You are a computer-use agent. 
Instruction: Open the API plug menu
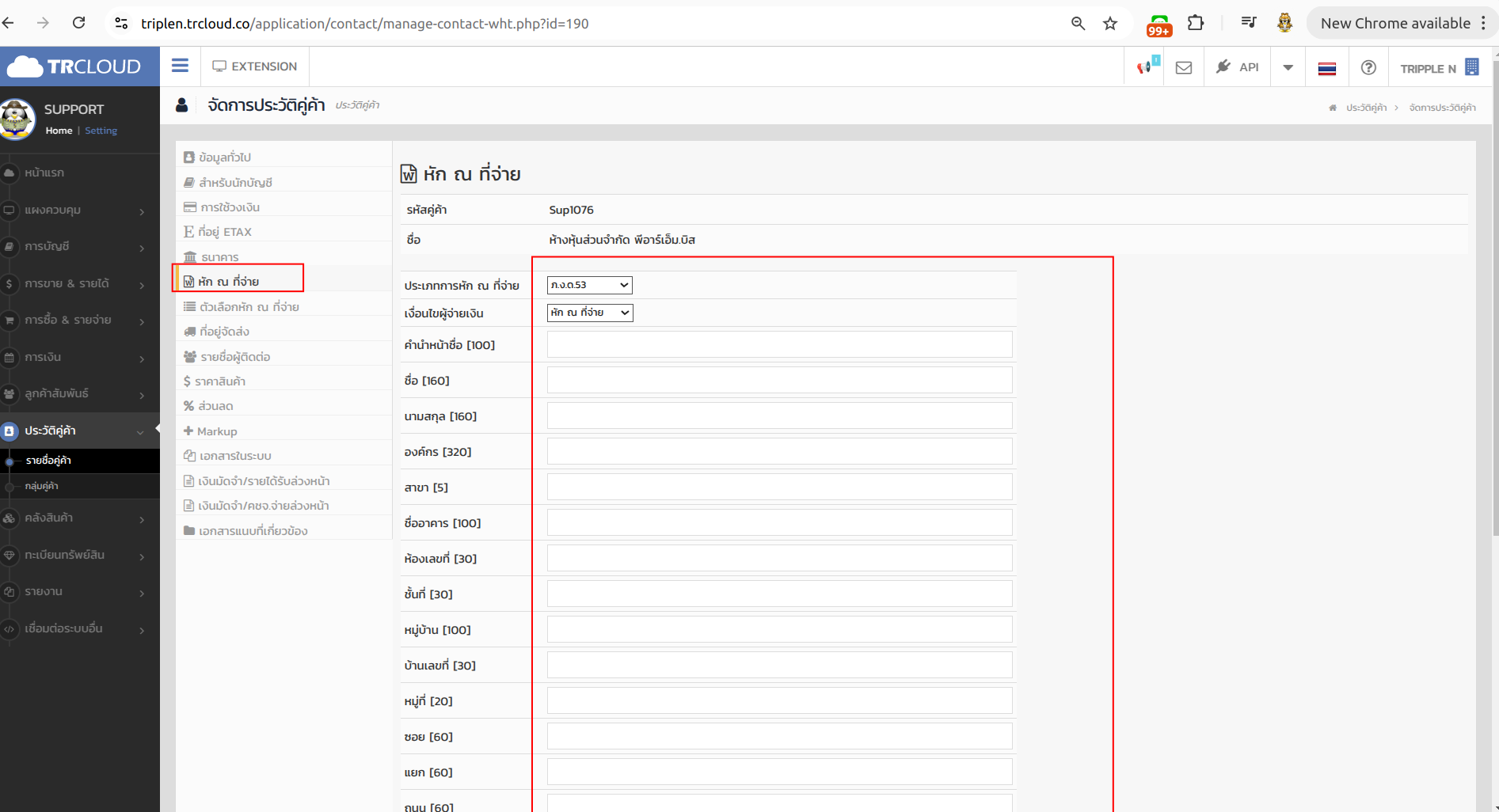(1238, 67)
